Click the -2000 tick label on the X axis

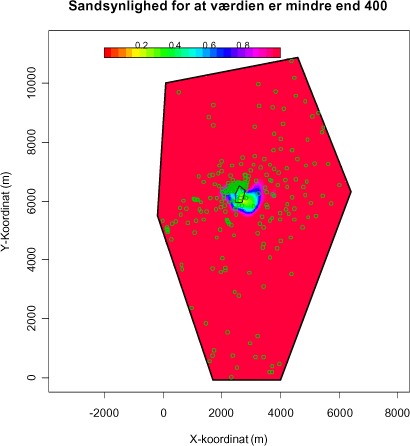point(104,413)
